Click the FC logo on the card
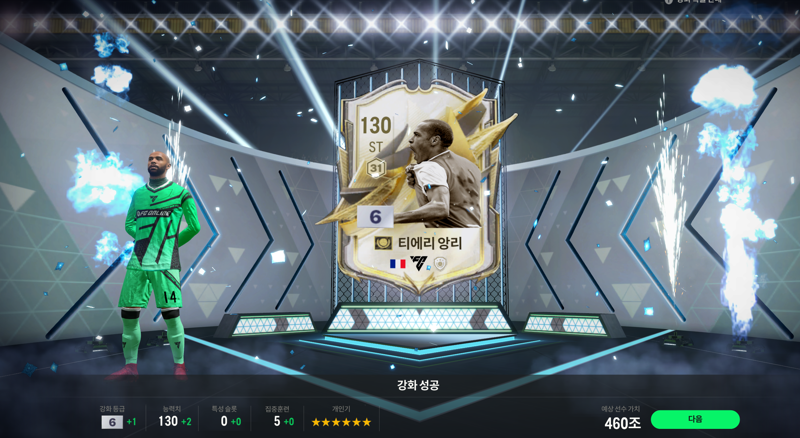The height and width of the screenshot is (438, 800). 418,263
